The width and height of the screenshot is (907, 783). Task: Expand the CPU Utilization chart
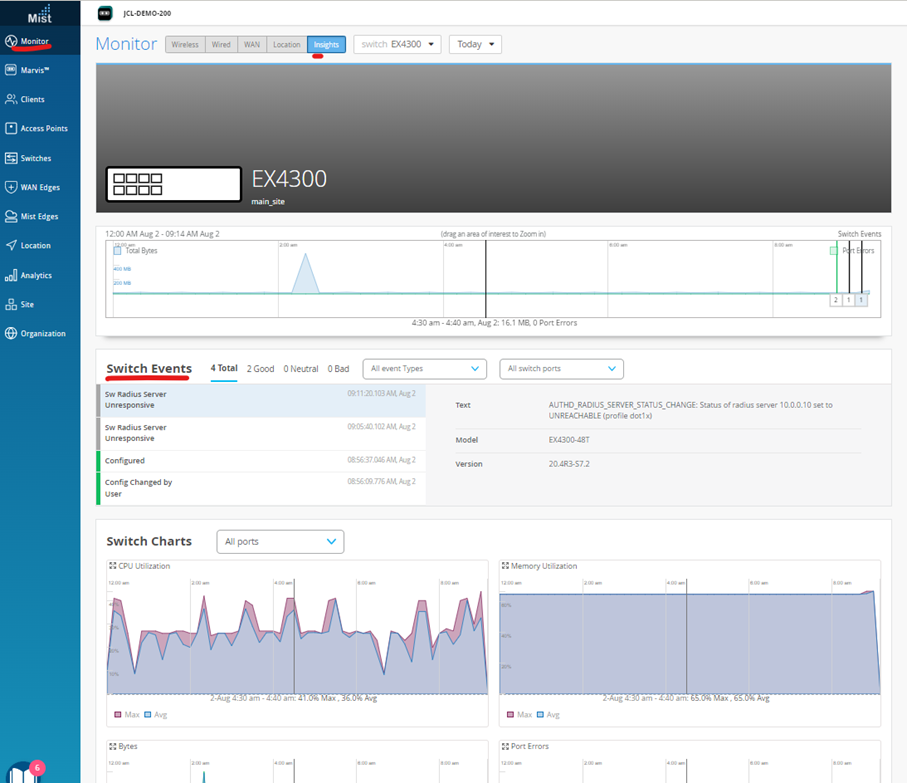pyautogui.click(x=111, y=565)
